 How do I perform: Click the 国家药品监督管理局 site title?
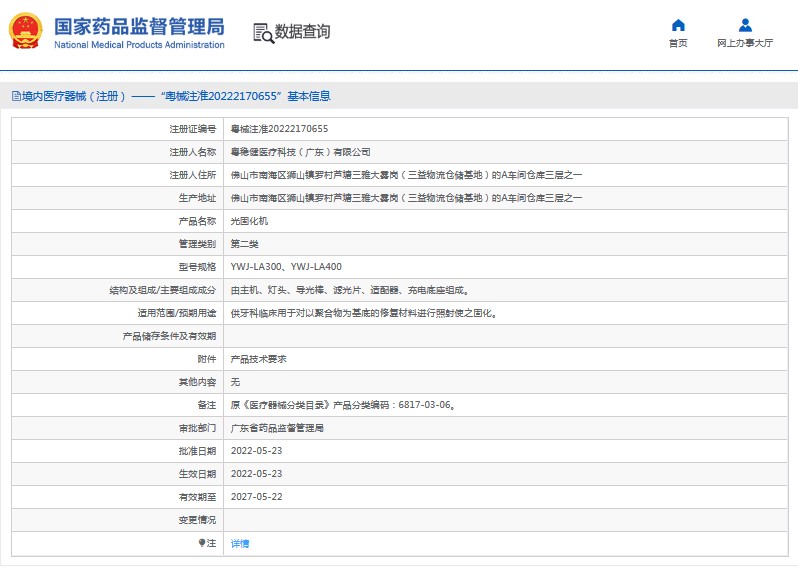138,27
